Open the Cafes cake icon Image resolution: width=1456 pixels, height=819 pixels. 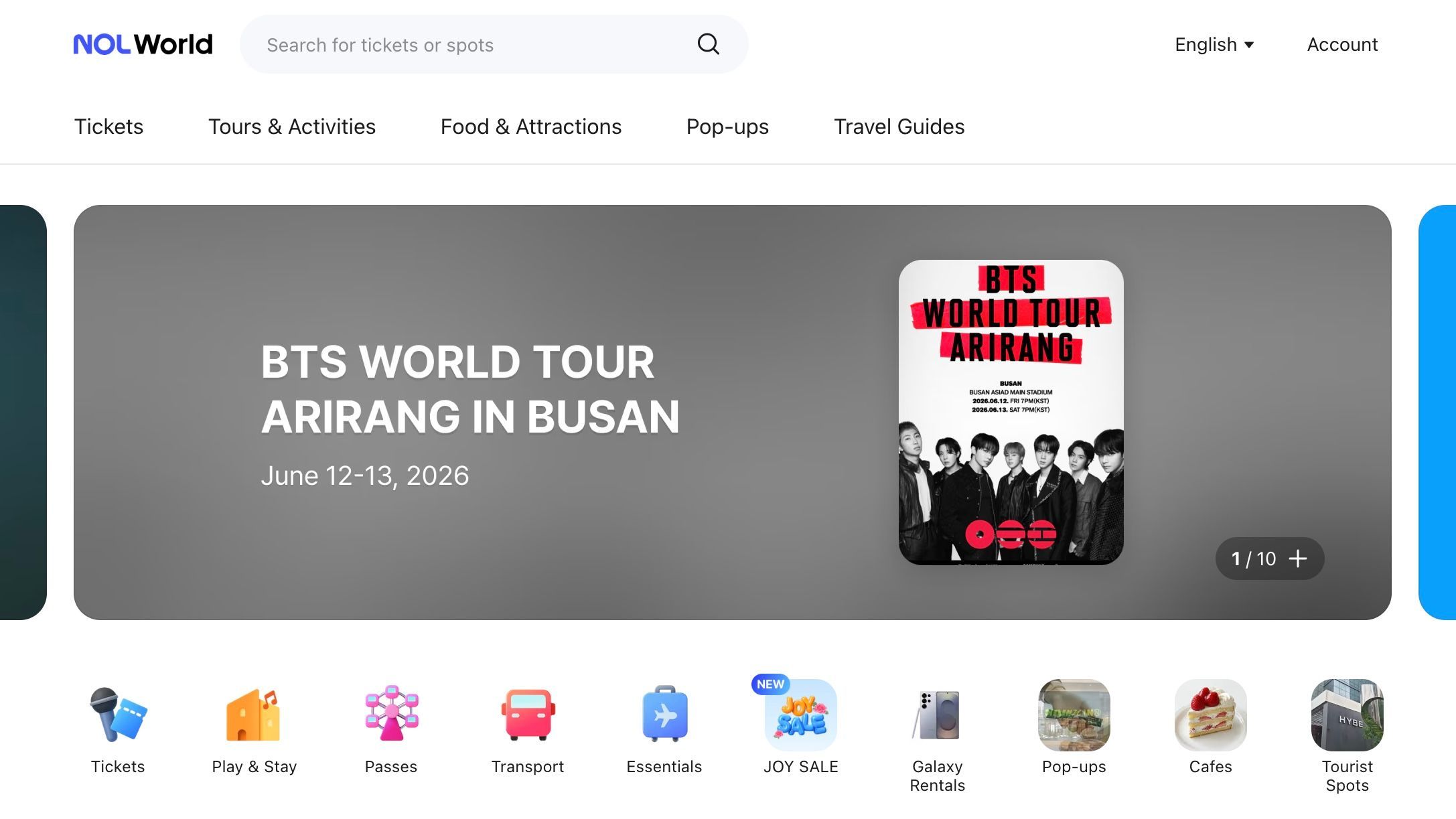tap(1211, 715)
